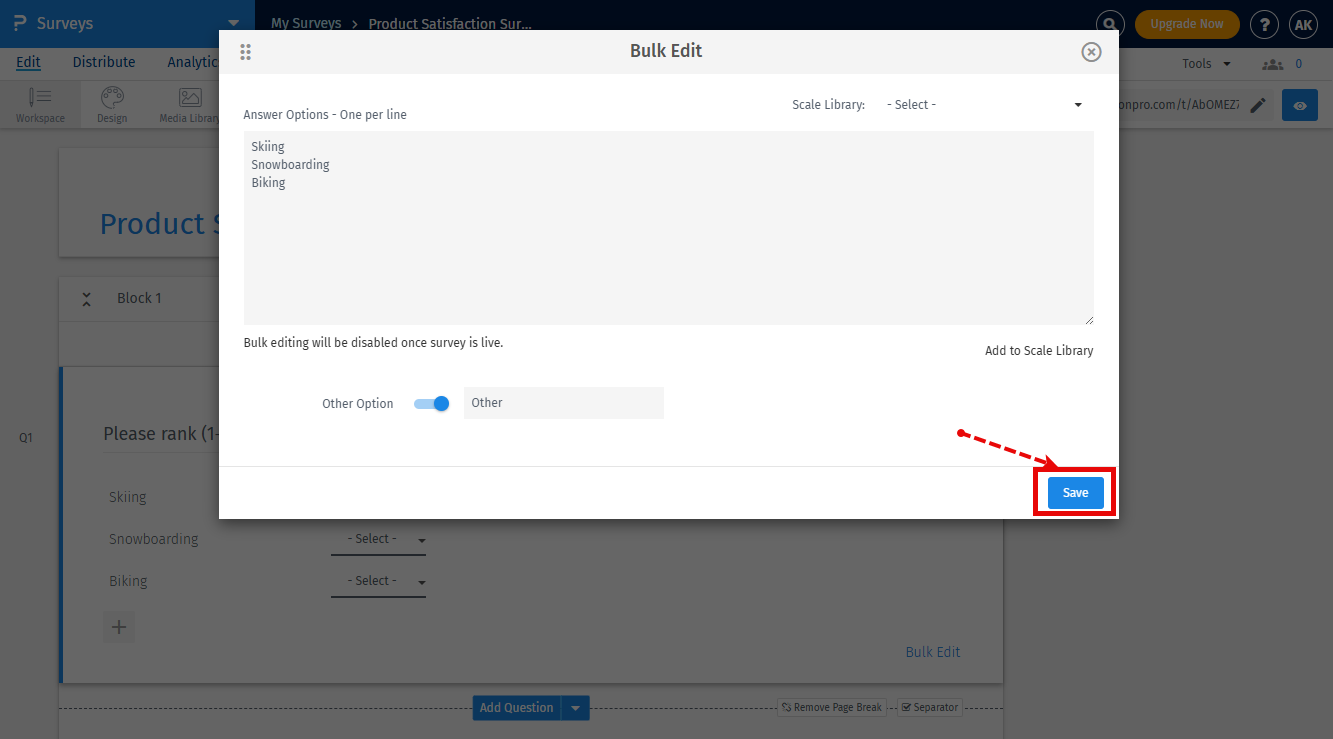Save the Bulk Edit changes
Viewport: 1333px width, 739px height.
click(x=1074, y=492)
